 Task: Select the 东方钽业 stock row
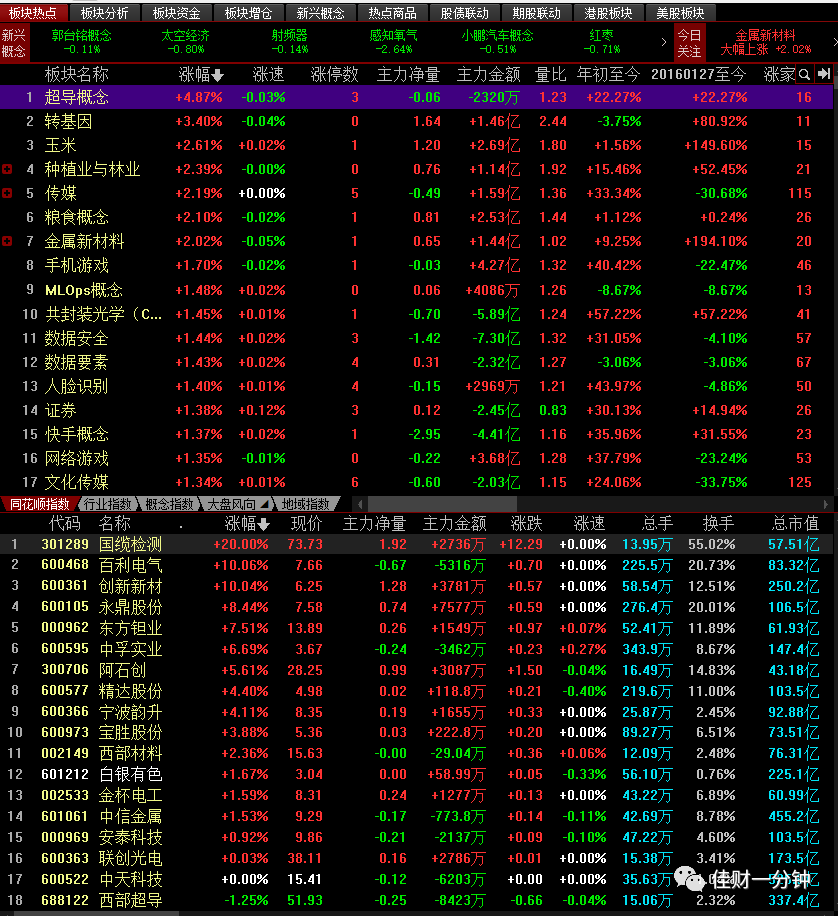pos(416,629)
